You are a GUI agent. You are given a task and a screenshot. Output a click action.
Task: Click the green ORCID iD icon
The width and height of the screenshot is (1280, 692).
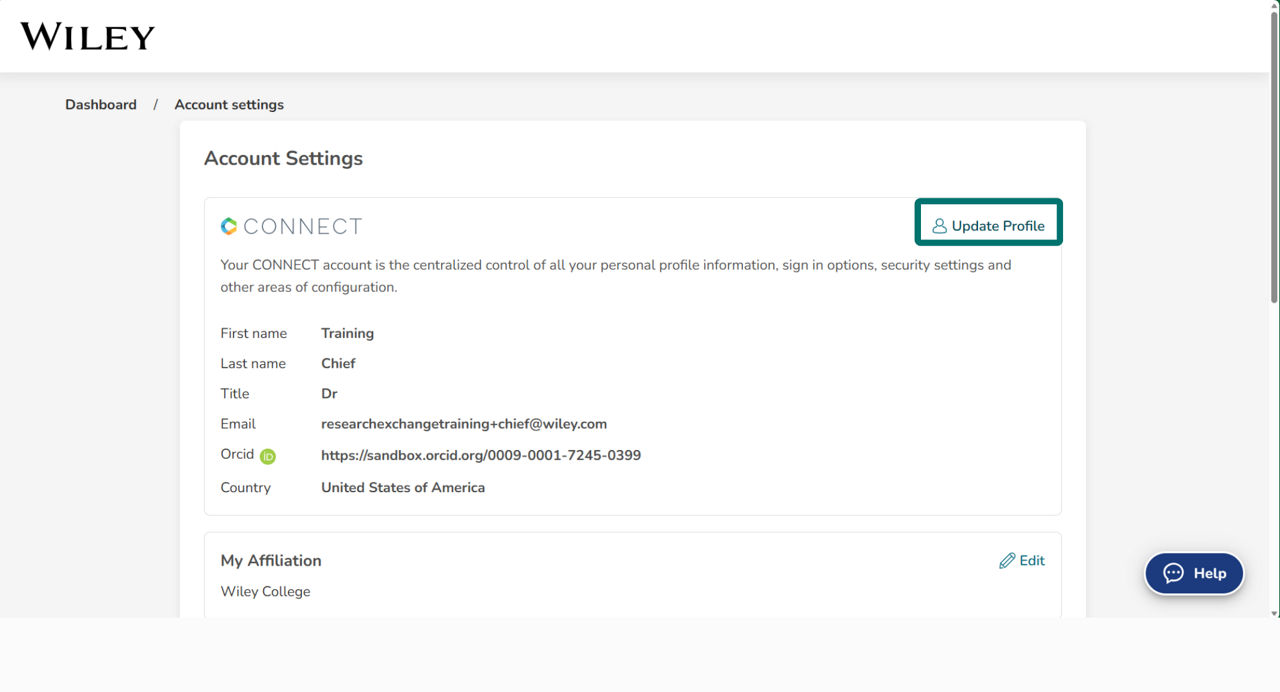tap(268, 456)
